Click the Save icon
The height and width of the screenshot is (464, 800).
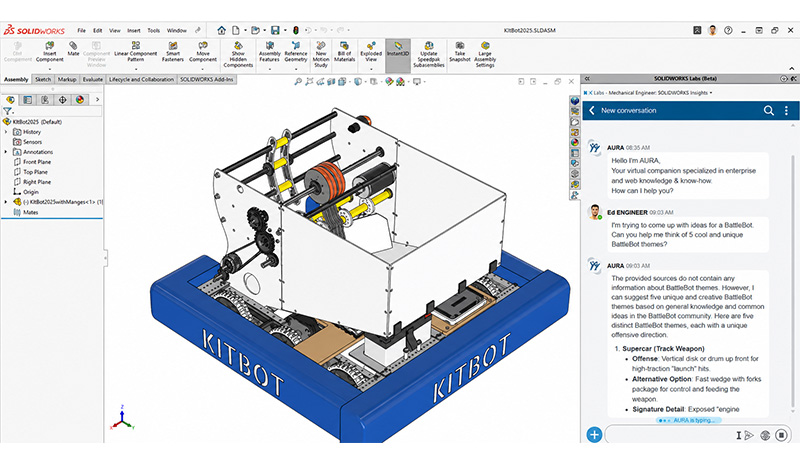pos(275,30)
